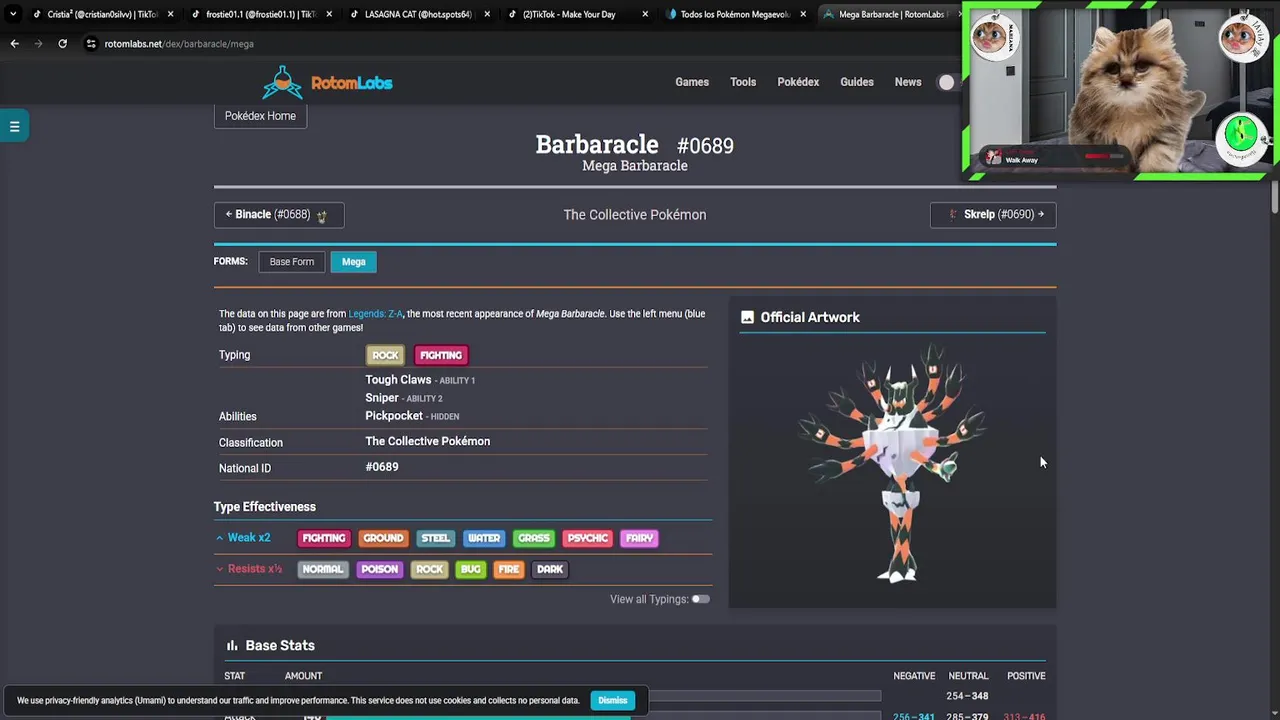1280x720 pixels.
Task: Click the BUG resistance badge
Action: pos(470,569)
